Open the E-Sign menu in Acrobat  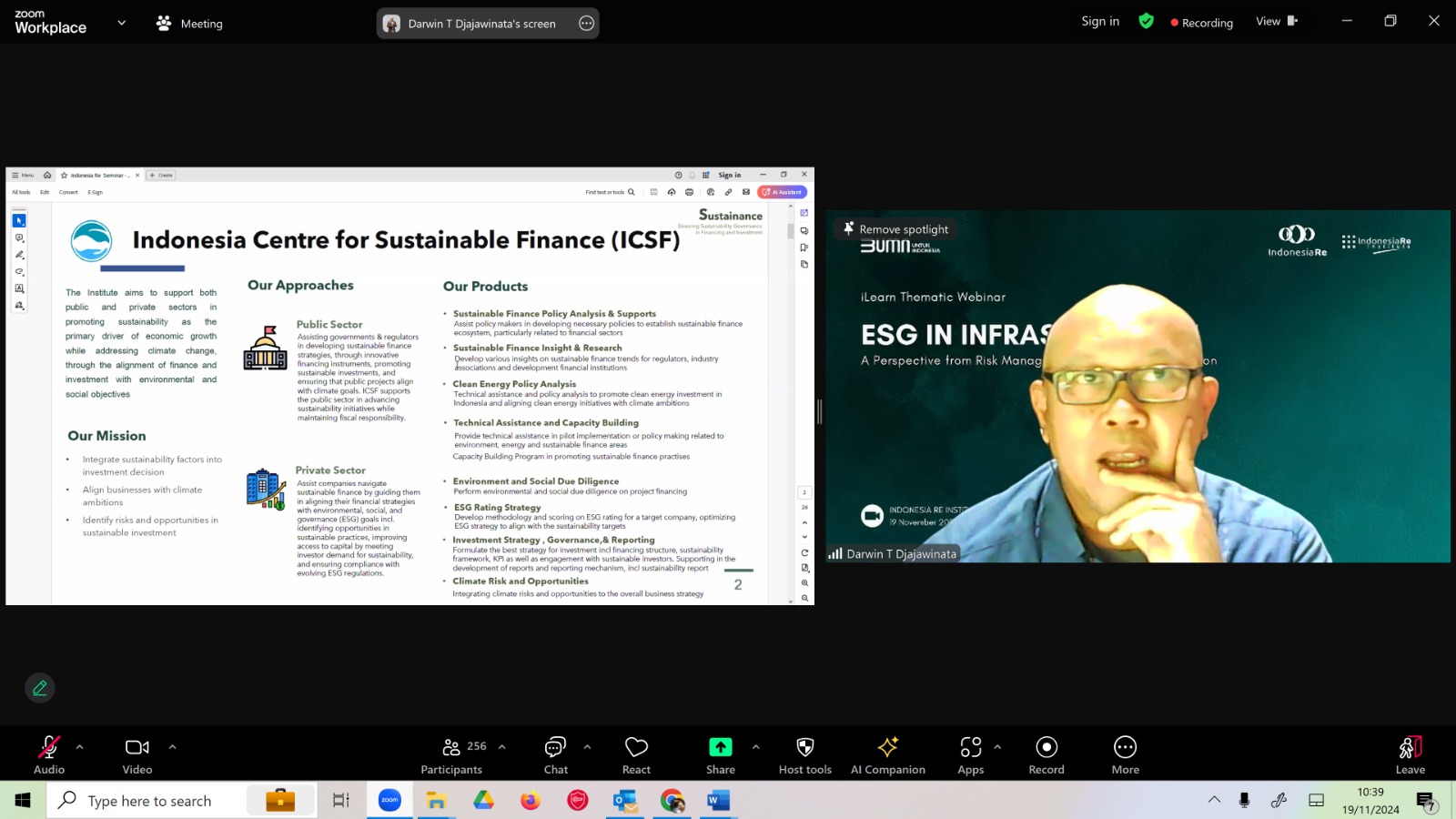pos(95,192)
